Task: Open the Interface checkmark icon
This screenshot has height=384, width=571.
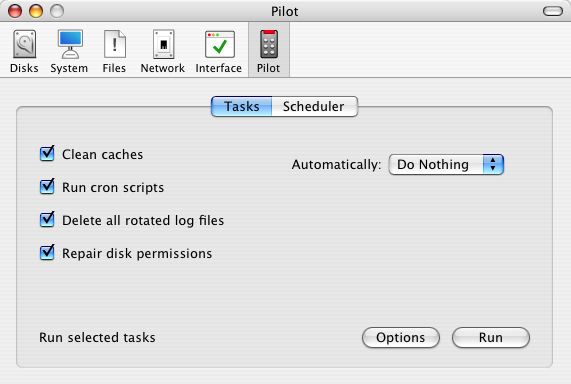Action: 220,44
